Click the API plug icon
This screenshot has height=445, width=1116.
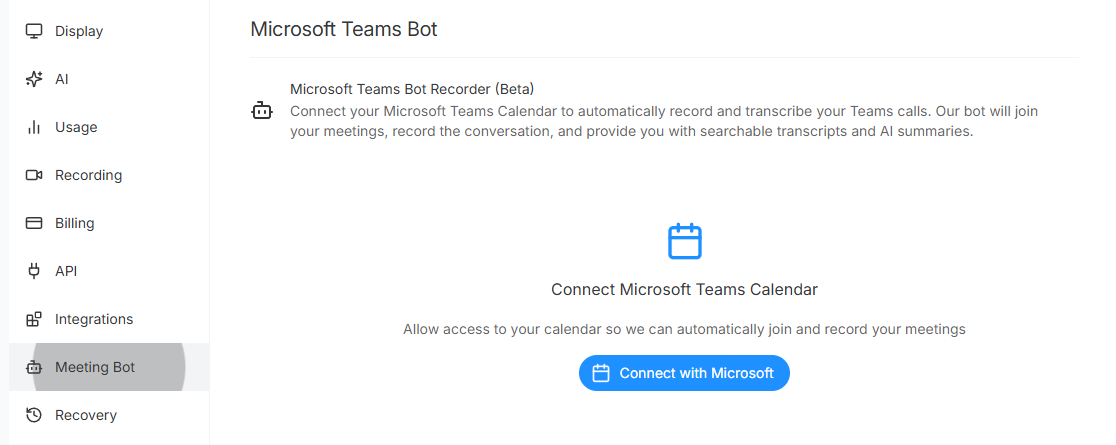click(34, 271)
